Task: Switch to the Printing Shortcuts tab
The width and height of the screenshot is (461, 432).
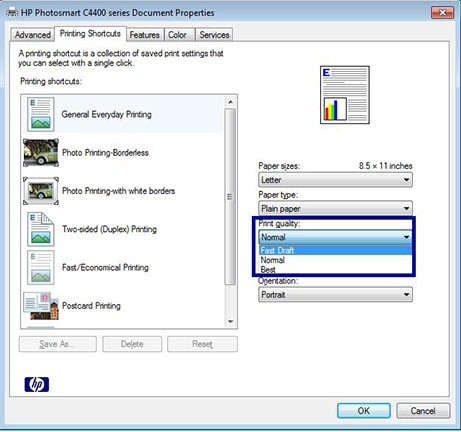Action: (90, 34)
